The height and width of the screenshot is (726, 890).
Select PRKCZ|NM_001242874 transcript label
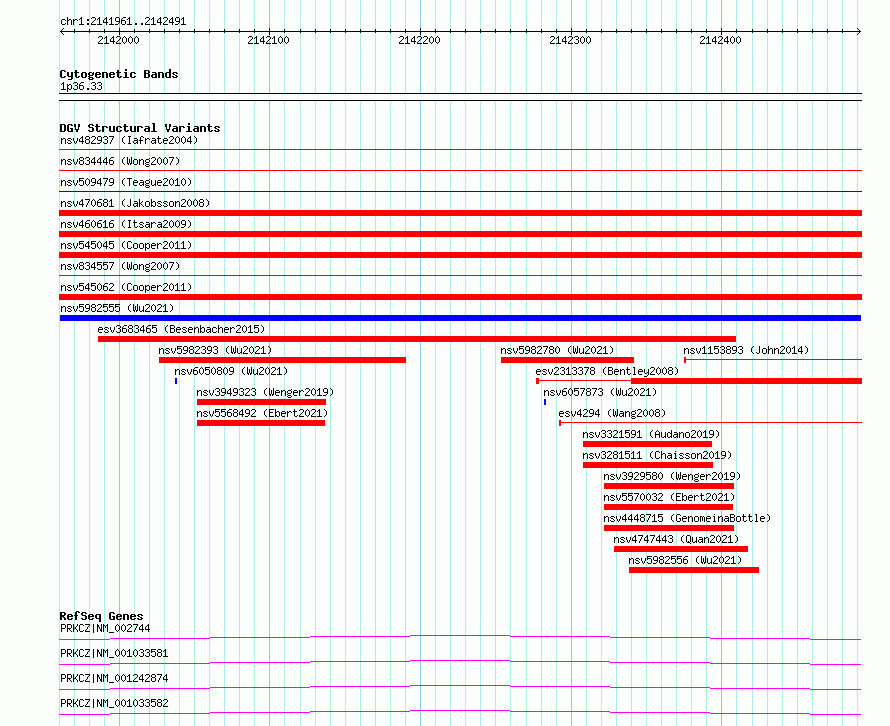click(x=114, y=678)
